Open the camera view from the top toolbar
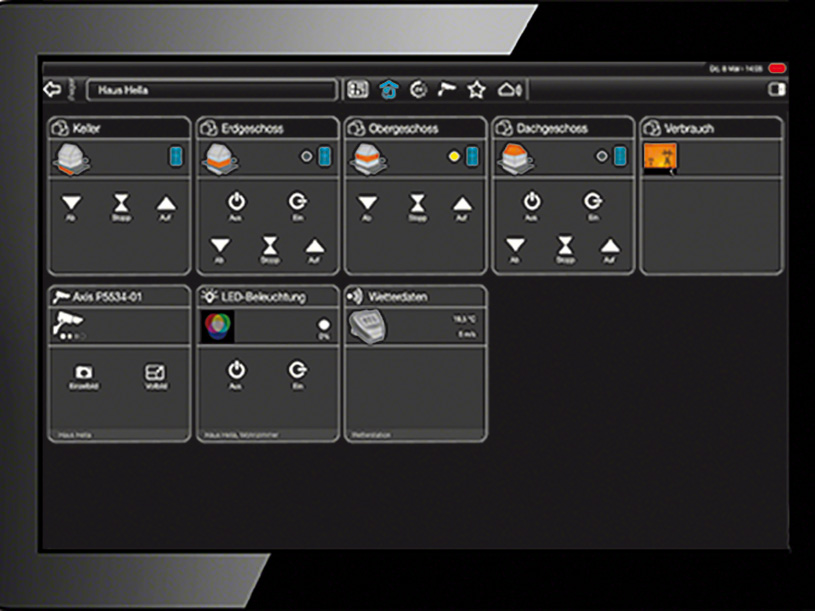Viewport: 815px width, 611px height. (447, 90)
